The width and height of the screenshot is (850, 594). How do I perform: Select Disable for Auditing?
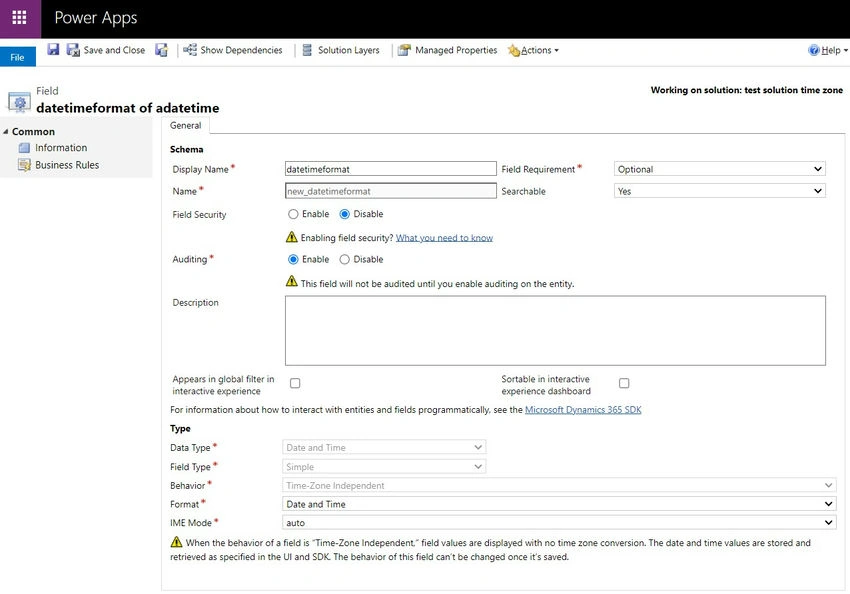click(344, 260)
